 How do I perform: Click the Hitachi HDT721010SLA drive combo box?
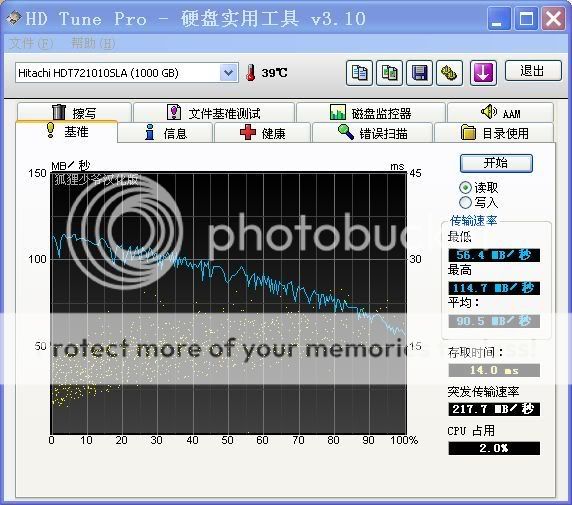pyautogui.click(x=127, y=73)
